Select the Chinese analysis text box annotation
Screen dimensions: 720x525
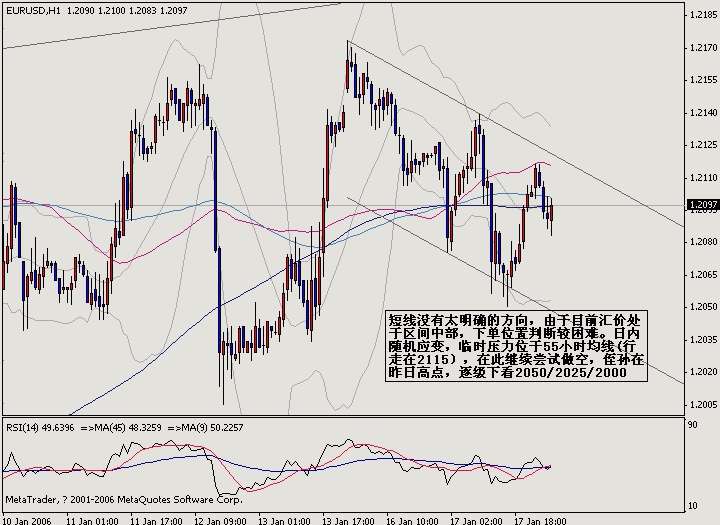tap(516, 346)
